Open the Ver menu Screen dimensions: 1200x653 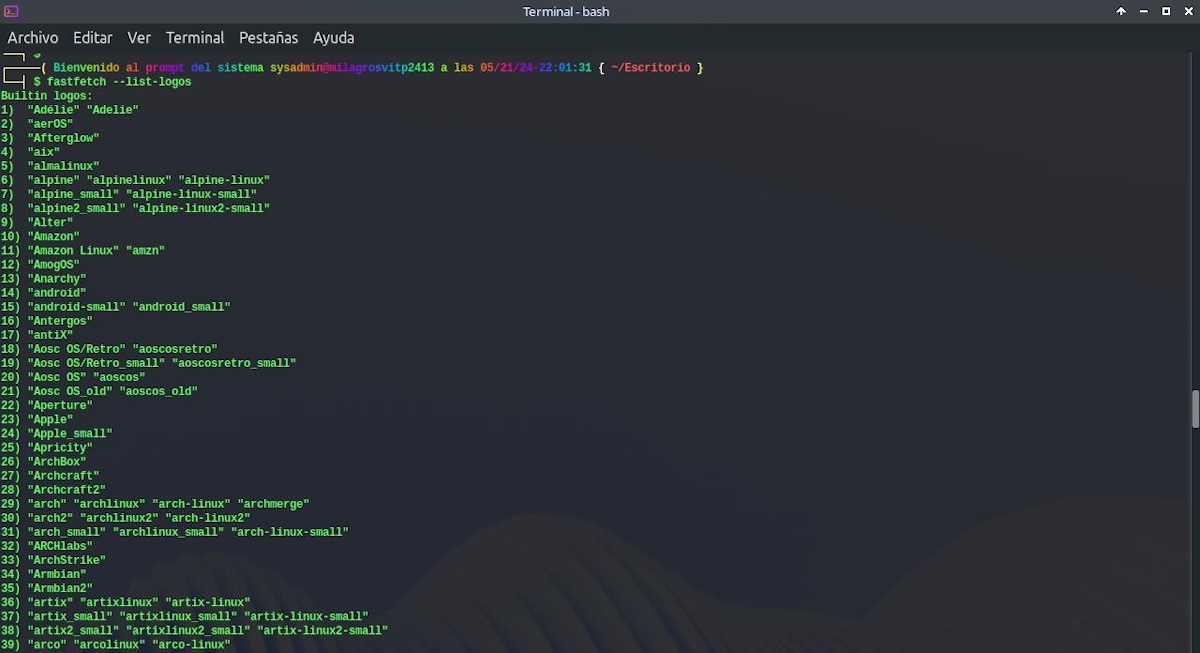pos(139,37)
